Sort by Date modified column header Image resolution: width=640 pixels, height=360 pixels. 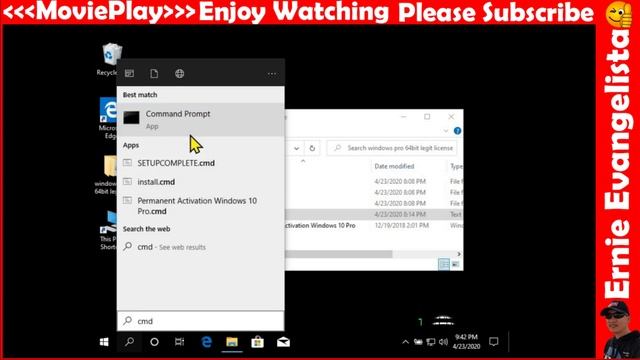(x=394, y=166)
